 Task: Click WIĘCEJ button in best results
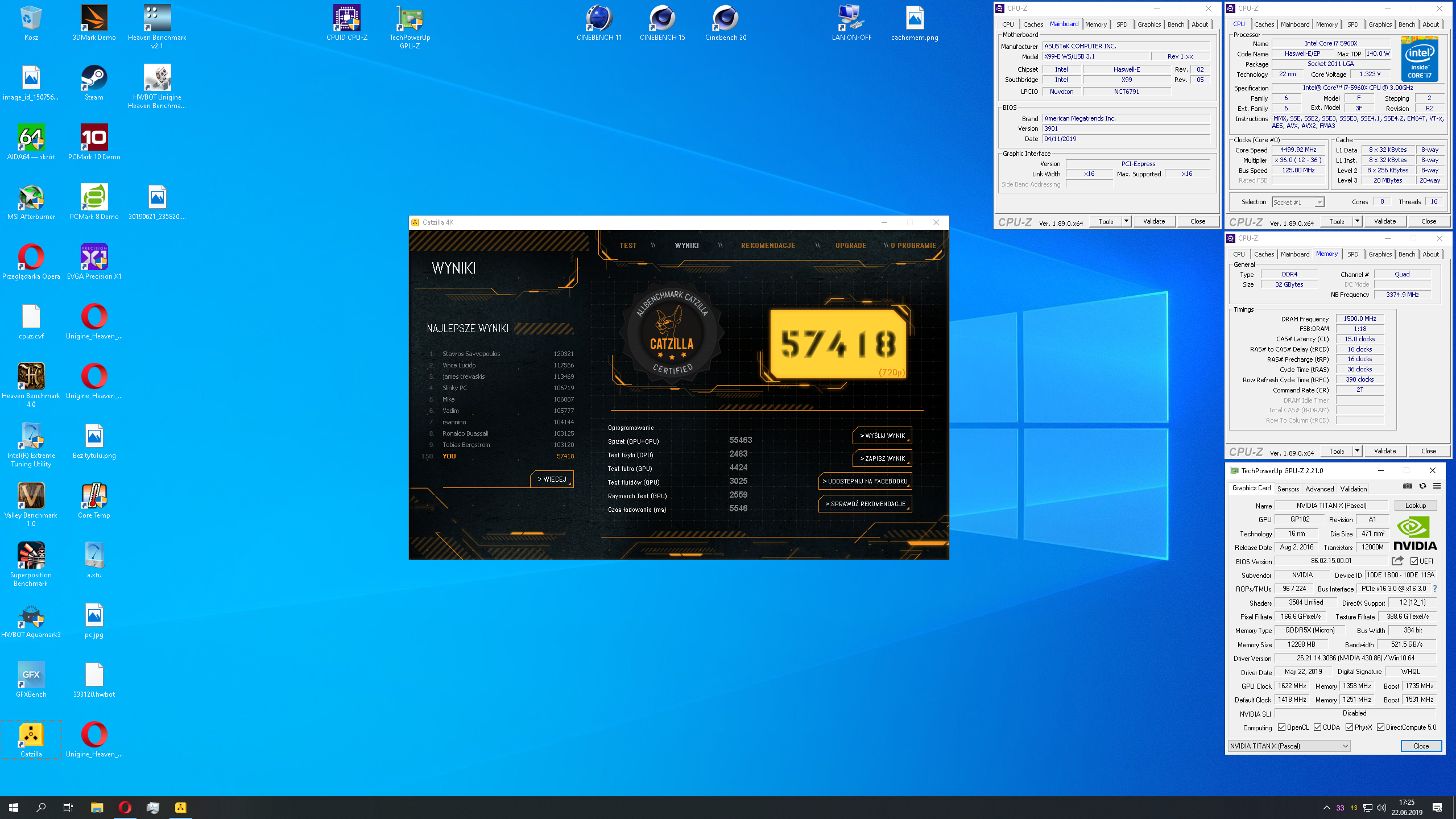point(552,479)
